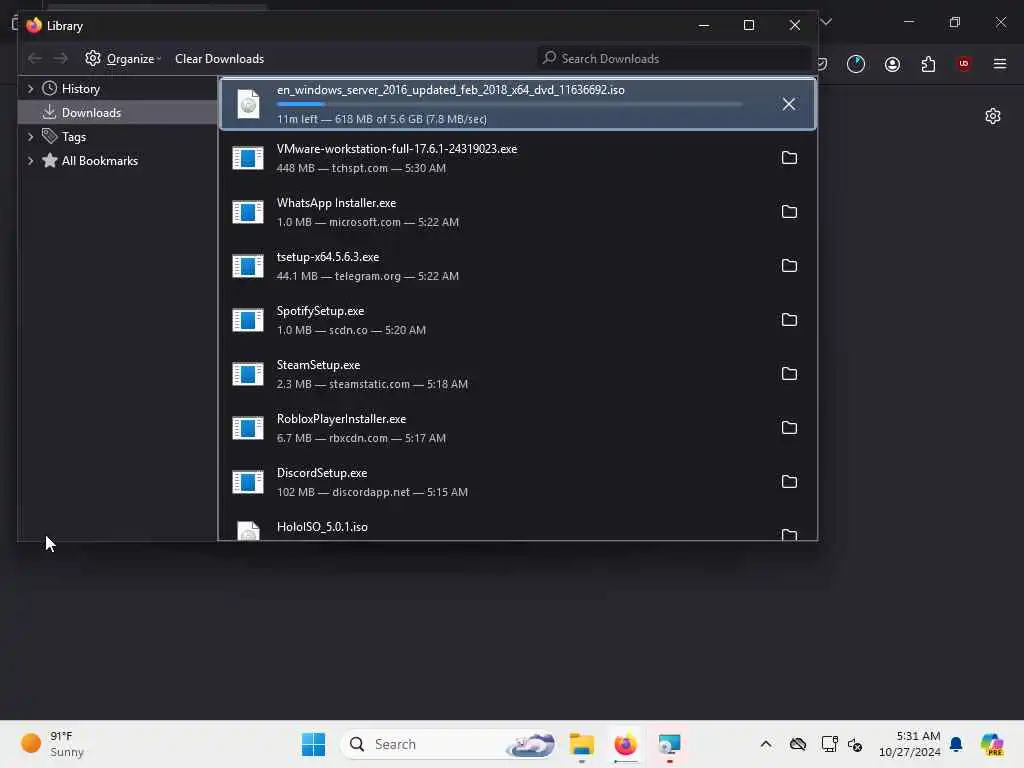Select History in the Library sidebar

tap(80, 89)
